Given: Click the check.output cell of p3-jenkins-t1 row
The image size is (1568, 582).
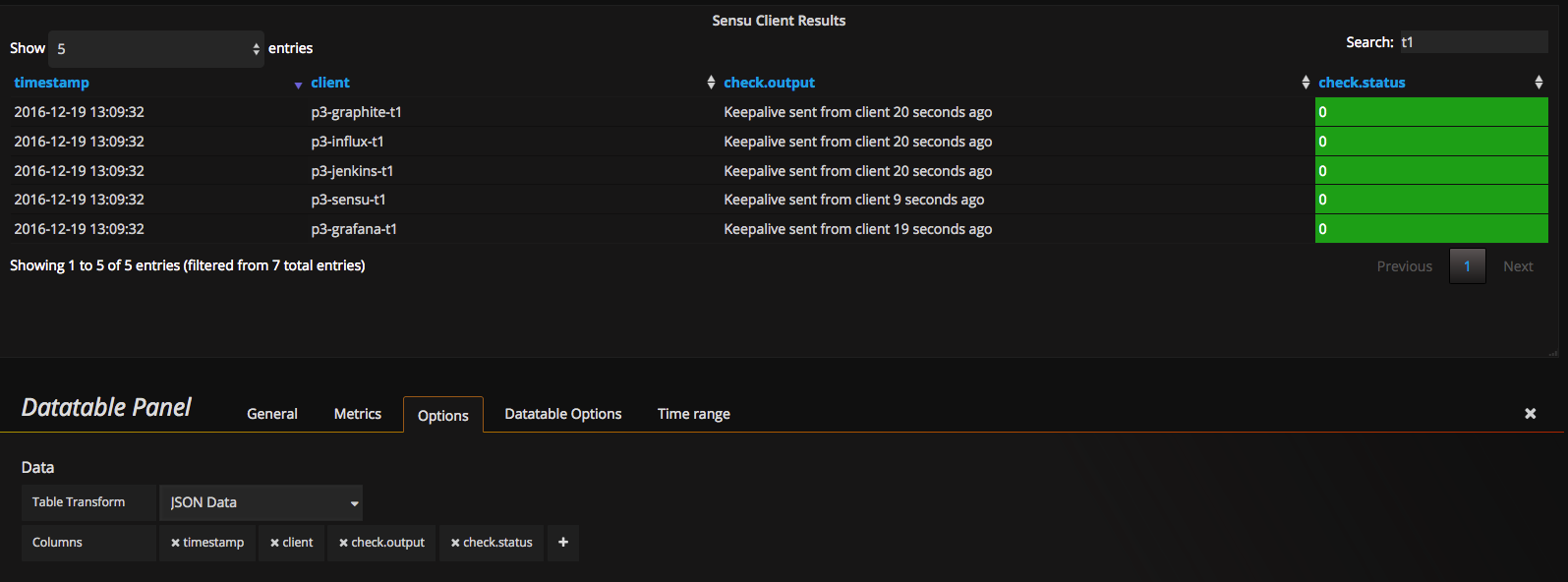Looking at the screenshot, I should [857, 171].
